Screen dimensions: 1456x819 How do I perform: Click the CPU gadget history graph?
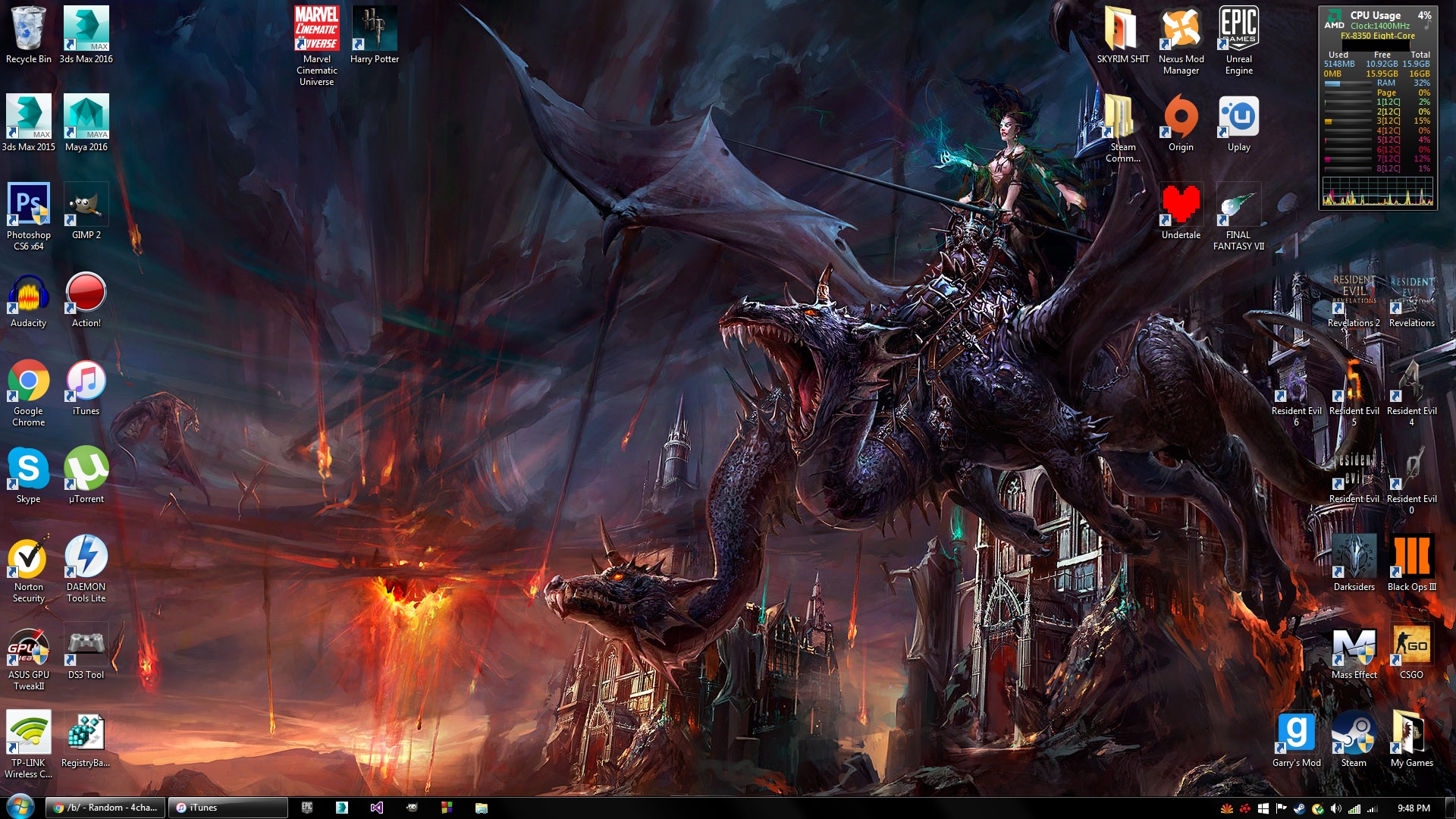(x=1378, y=192)
